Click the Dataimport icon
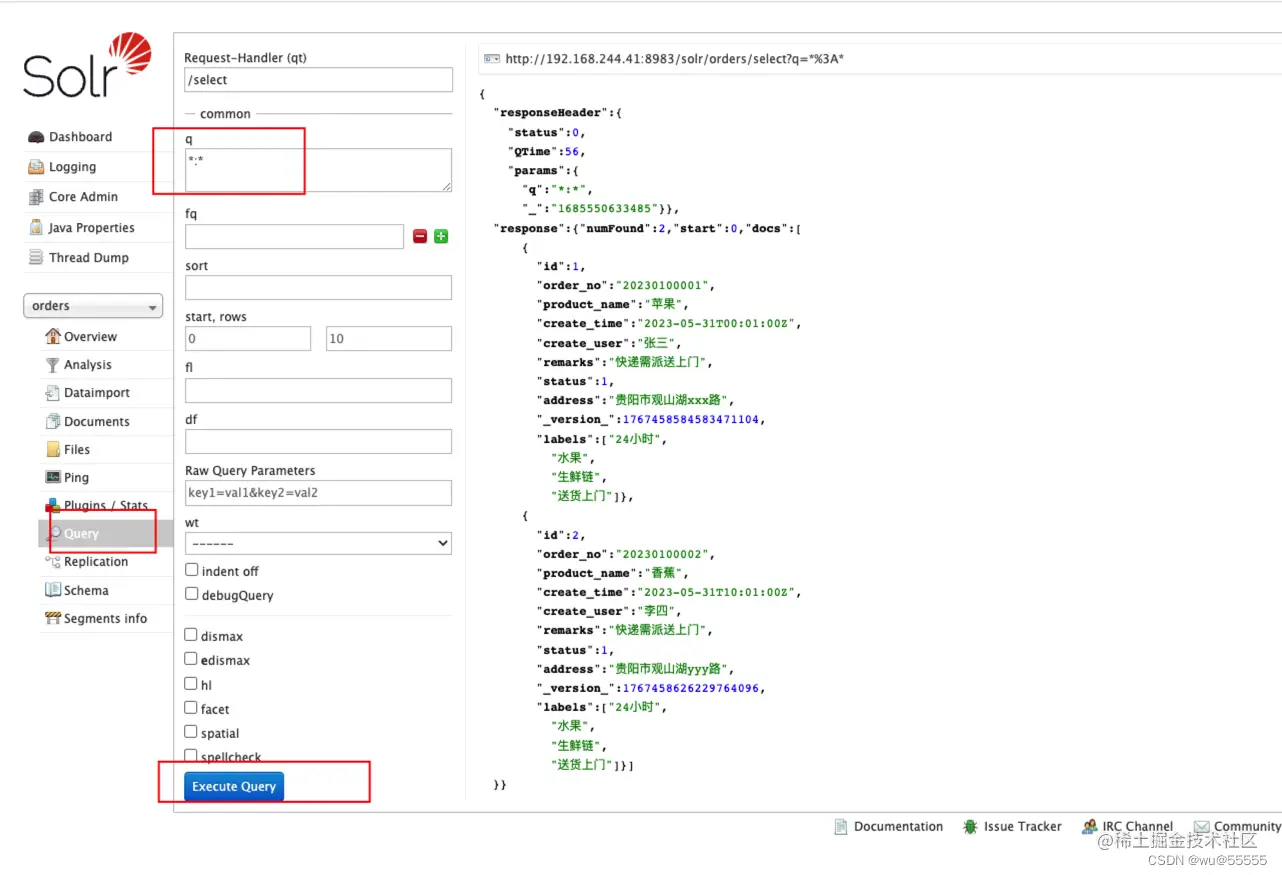Screen dimensions: 1282x875 (53, 393)
